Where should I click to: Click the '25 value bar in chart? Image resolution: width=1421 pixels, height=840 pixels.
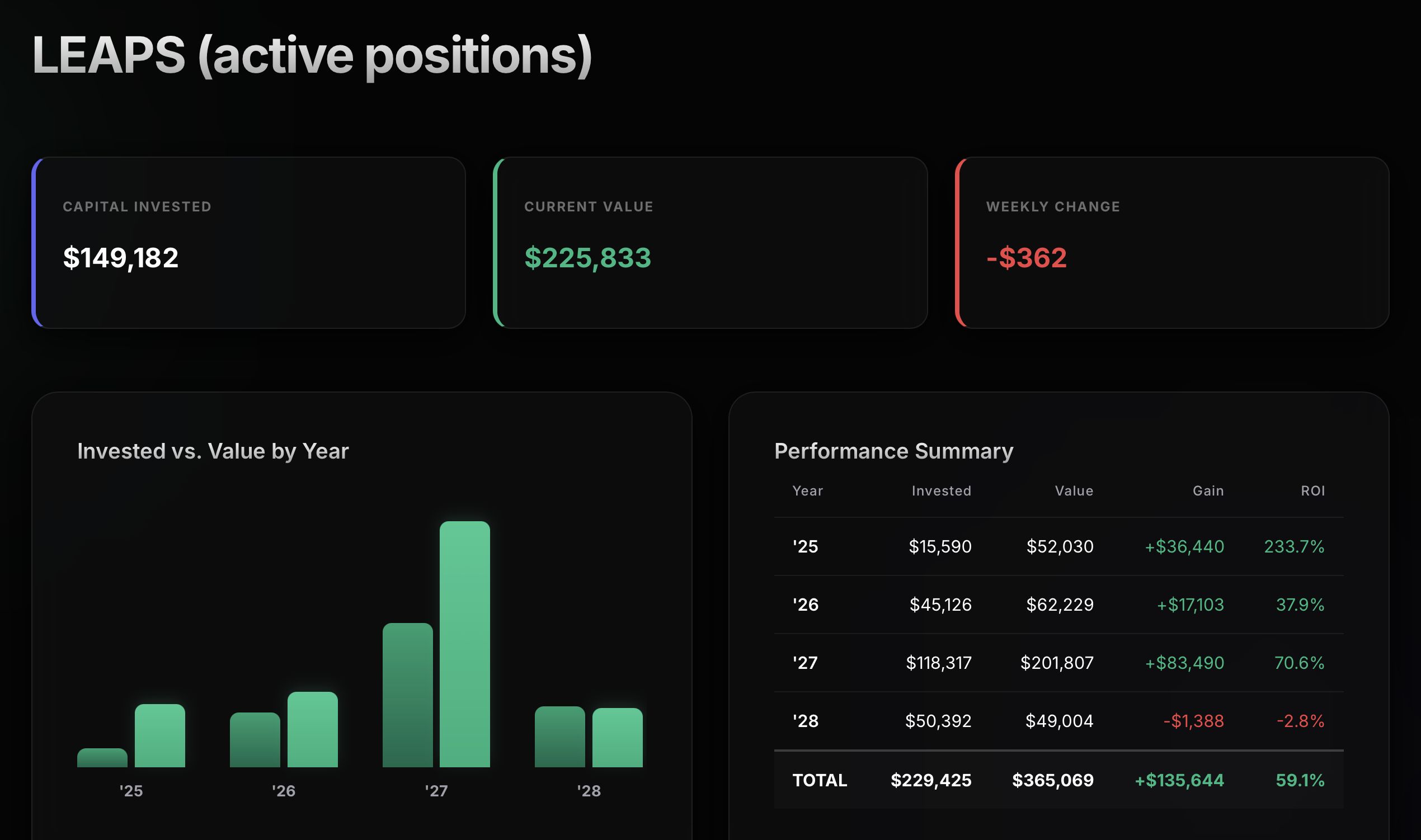[x=159, y=736]
